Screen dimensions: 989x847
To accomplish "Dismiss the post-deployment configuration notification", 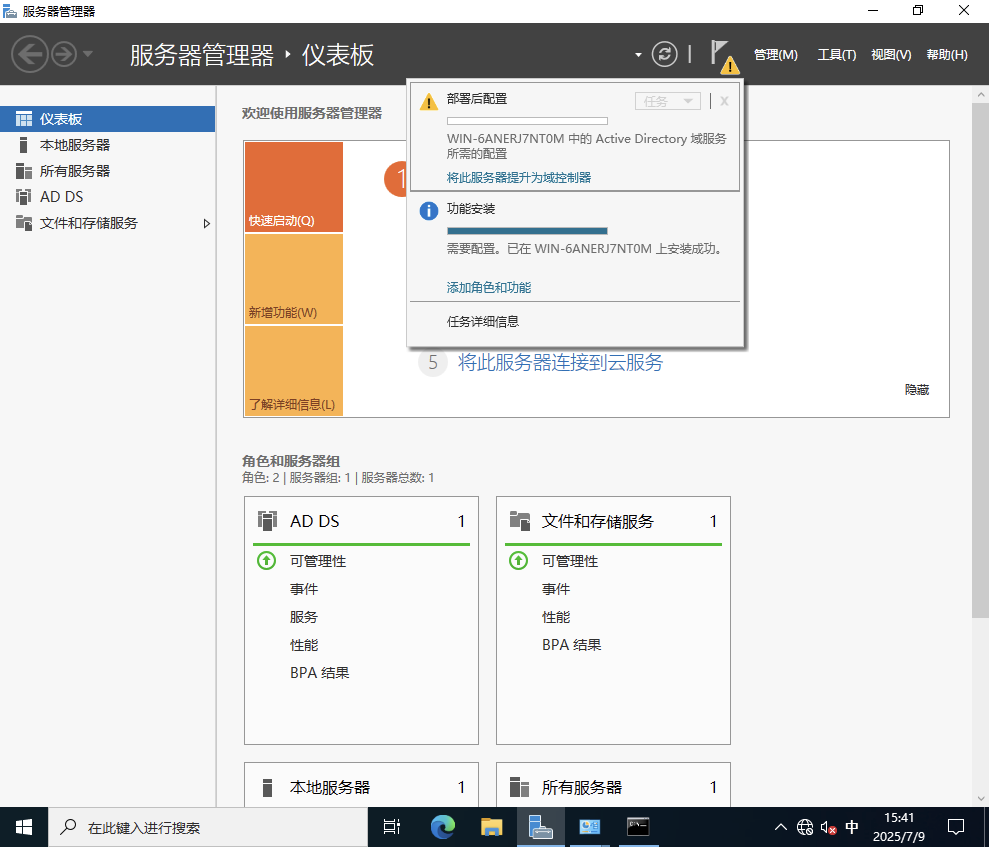I will point(724,101).
